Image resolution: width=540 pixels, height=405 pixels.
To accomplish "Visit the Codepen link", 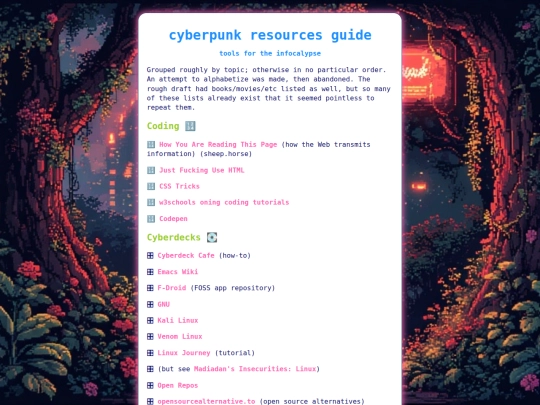I will (x=173, y=219).
